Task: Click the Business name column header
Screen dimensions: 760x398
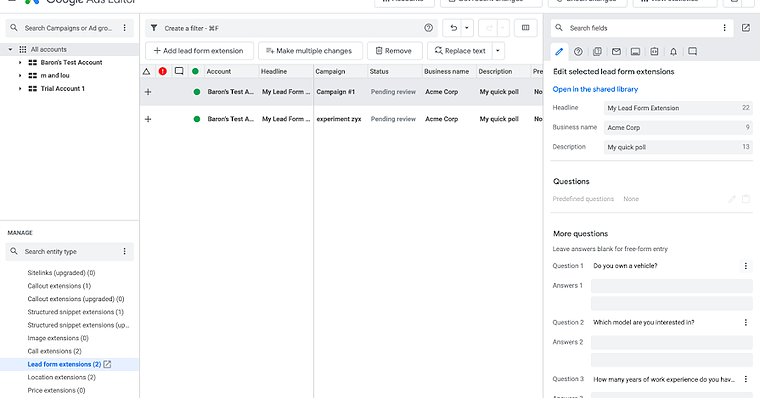Action: (446, 71)
